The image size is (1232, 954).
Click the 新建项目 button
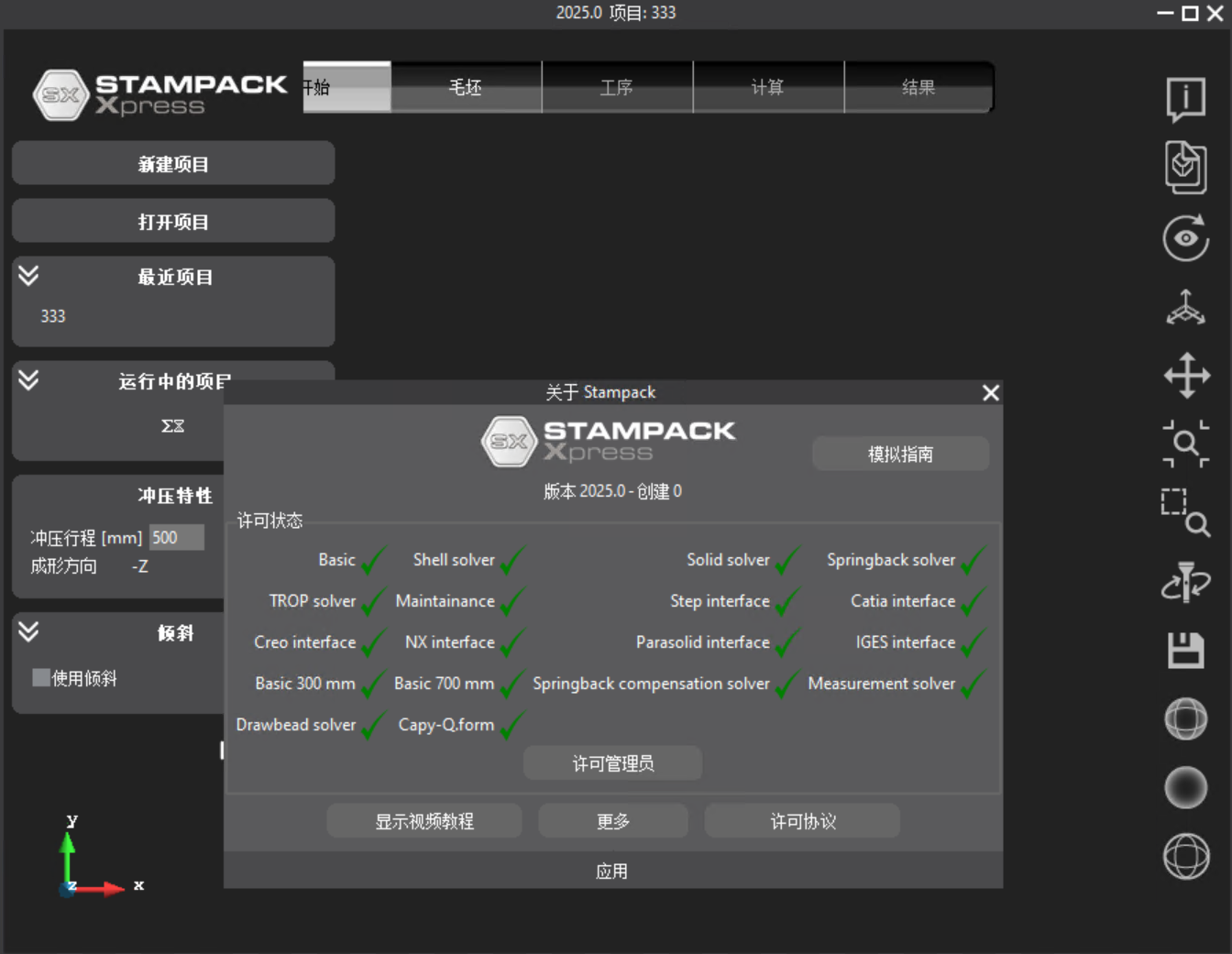[x=173, y=163]
